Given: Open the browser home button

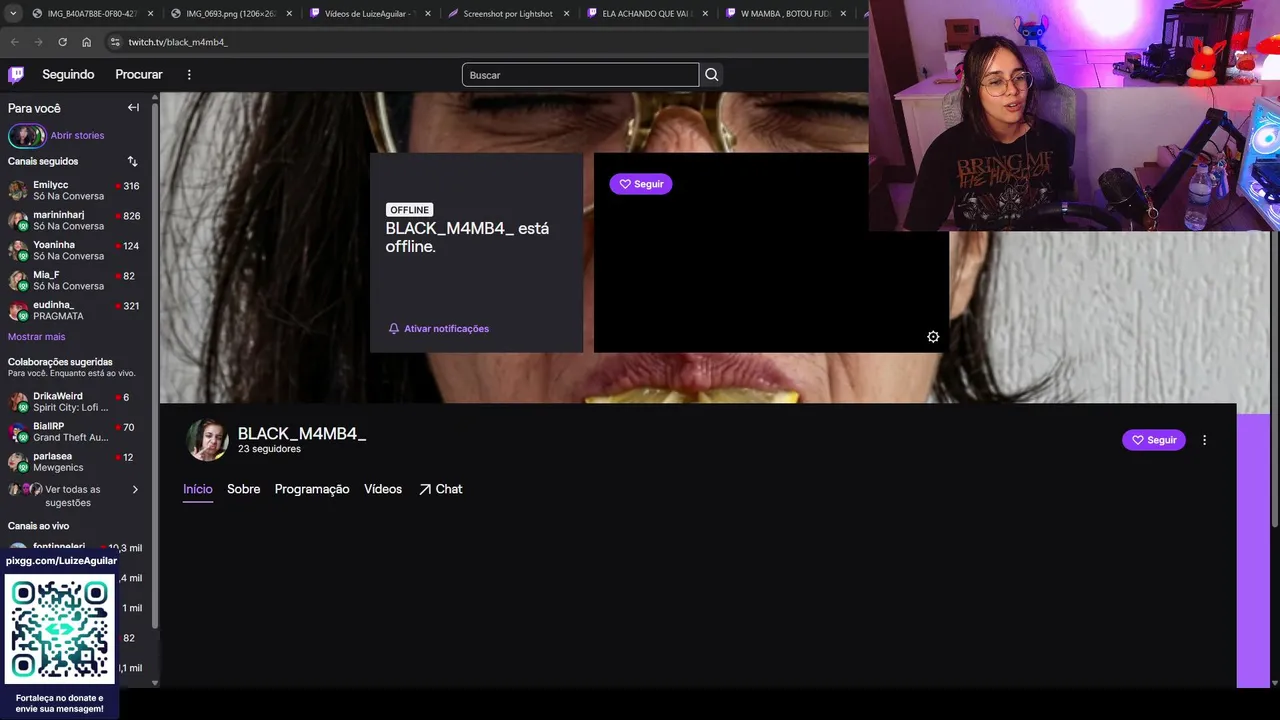Looking at the screenshot, I should pyautogui.click(x=86, y=42).
